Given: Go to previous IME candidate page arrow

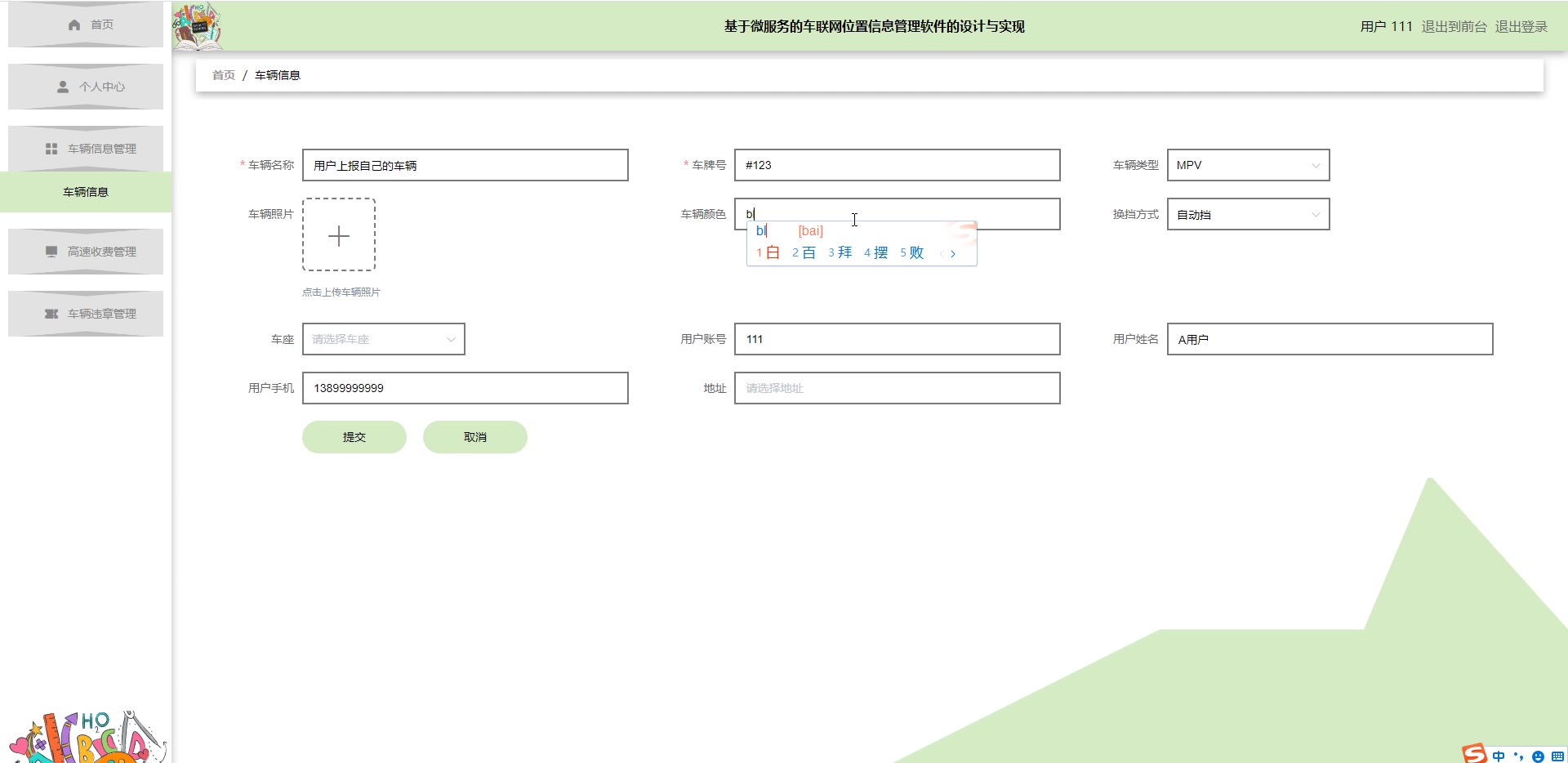Looking at the screenshot, I should pyautogui.click(x=942, y=254).
